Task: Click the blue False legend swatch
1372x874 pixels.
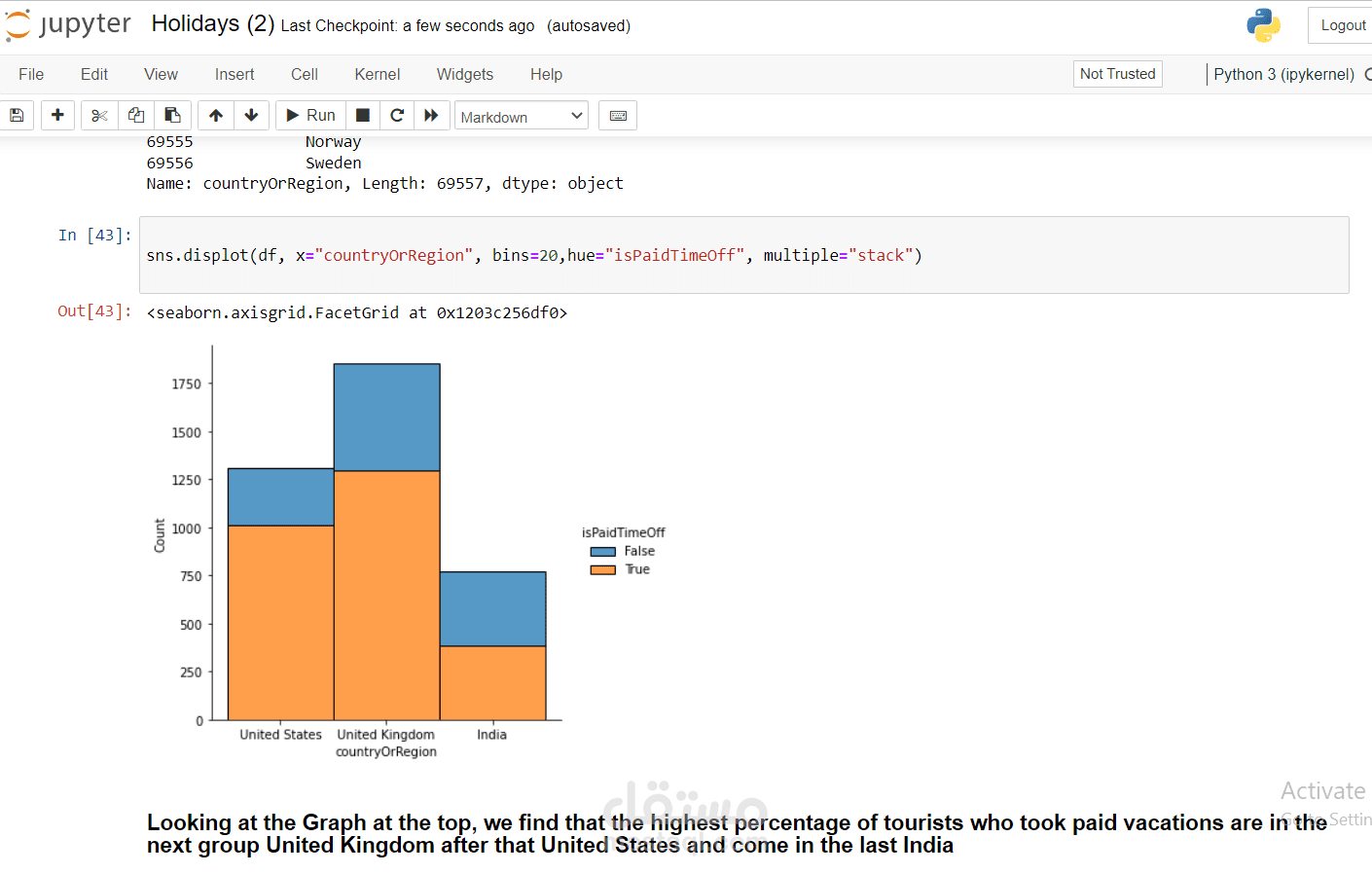Action: [602, 552]
